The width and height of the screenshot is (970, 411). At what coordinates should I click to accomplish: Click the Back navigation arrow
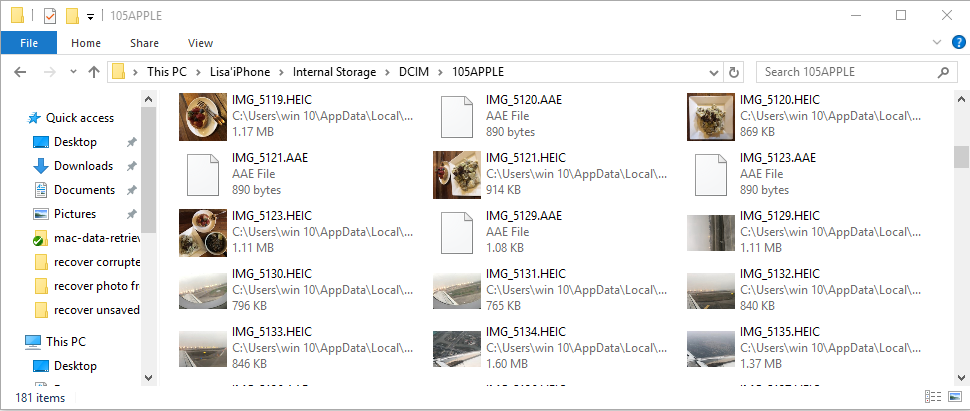[20, 72]
